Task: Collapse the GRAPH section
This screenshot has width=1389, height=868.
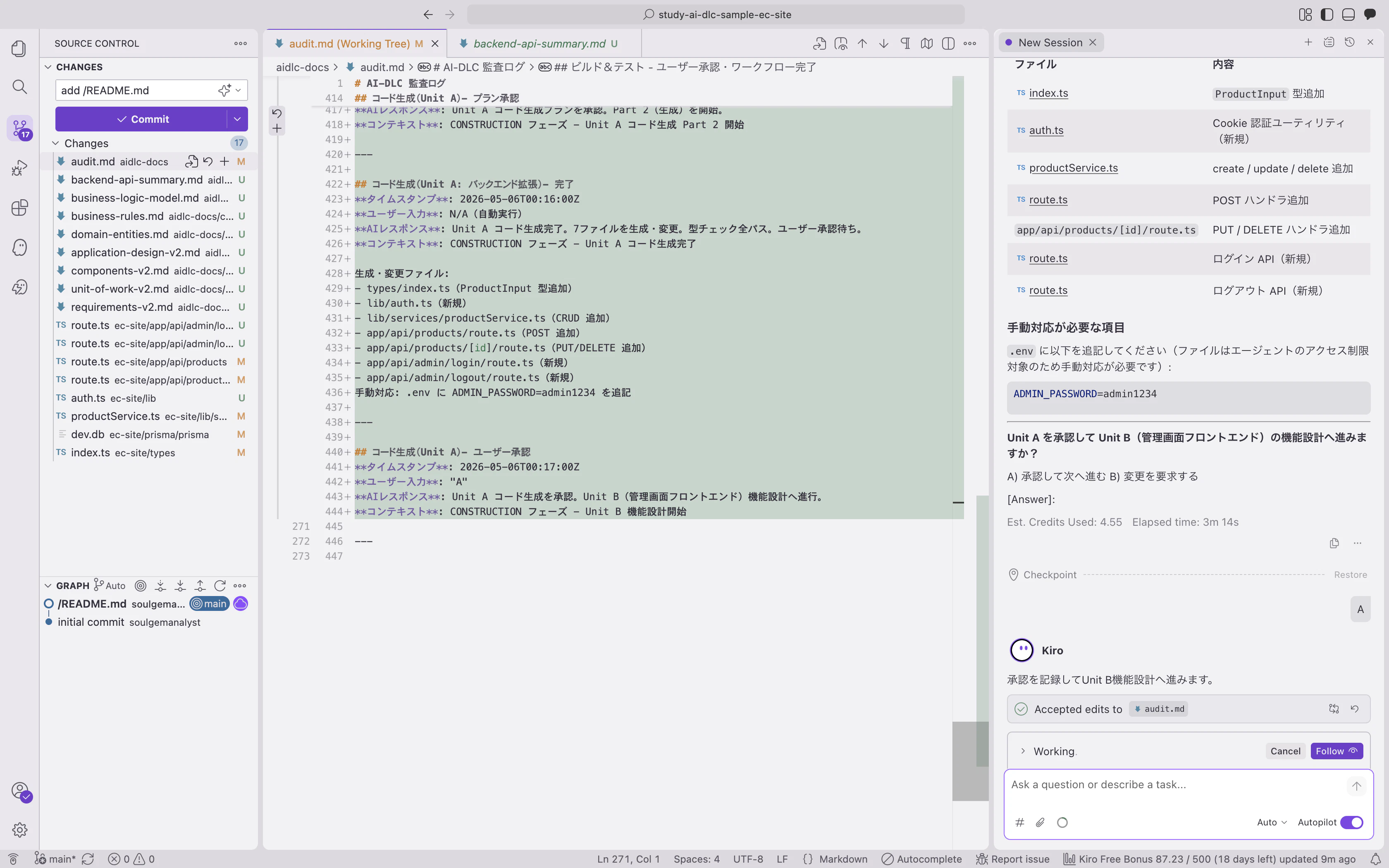Action: pyautogui.click(x=48, y=586)
